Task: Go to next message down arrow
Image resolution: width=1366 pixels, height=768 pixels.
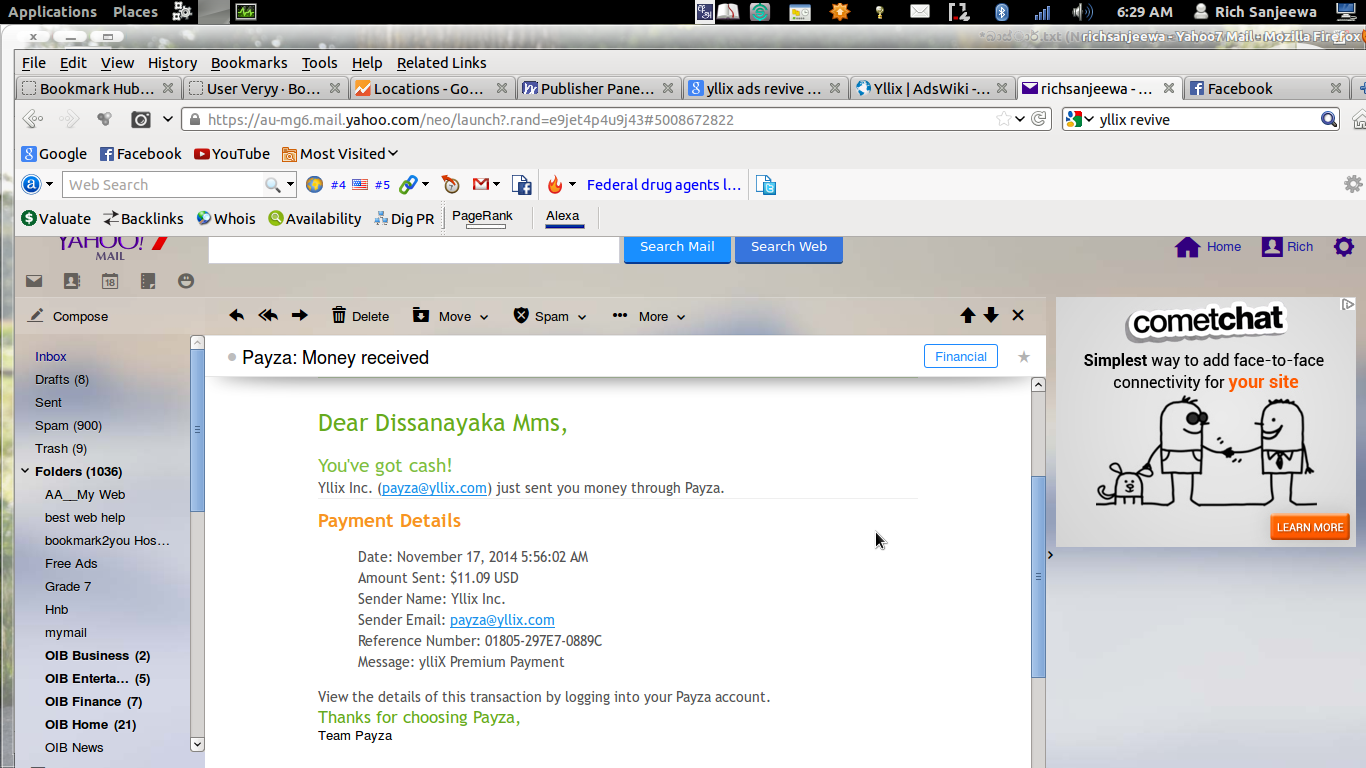Action: (x=991, y=316)
